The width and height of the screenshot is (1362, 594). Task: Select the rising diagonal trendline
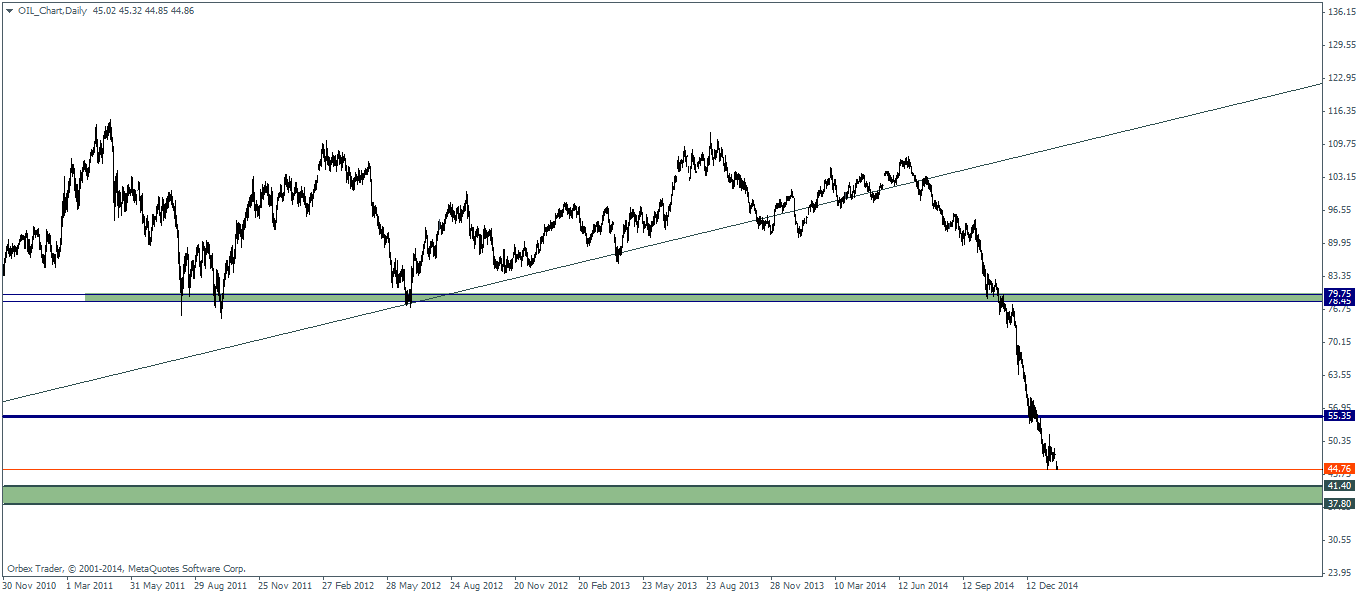click(x=662, y=243)
